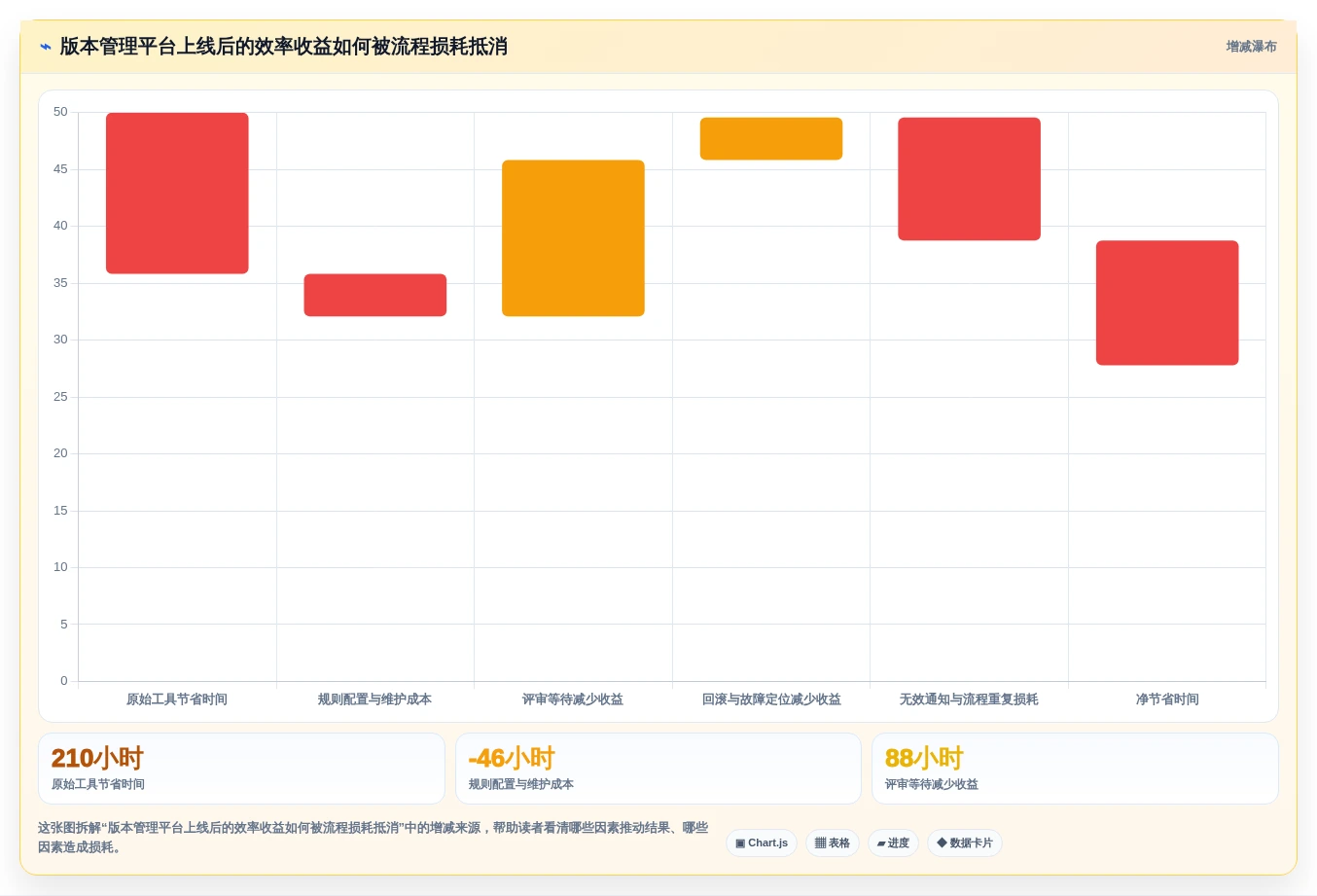
Task: Click x-axis label 规则配置与维护成本
Action: (x=375, y=699)
